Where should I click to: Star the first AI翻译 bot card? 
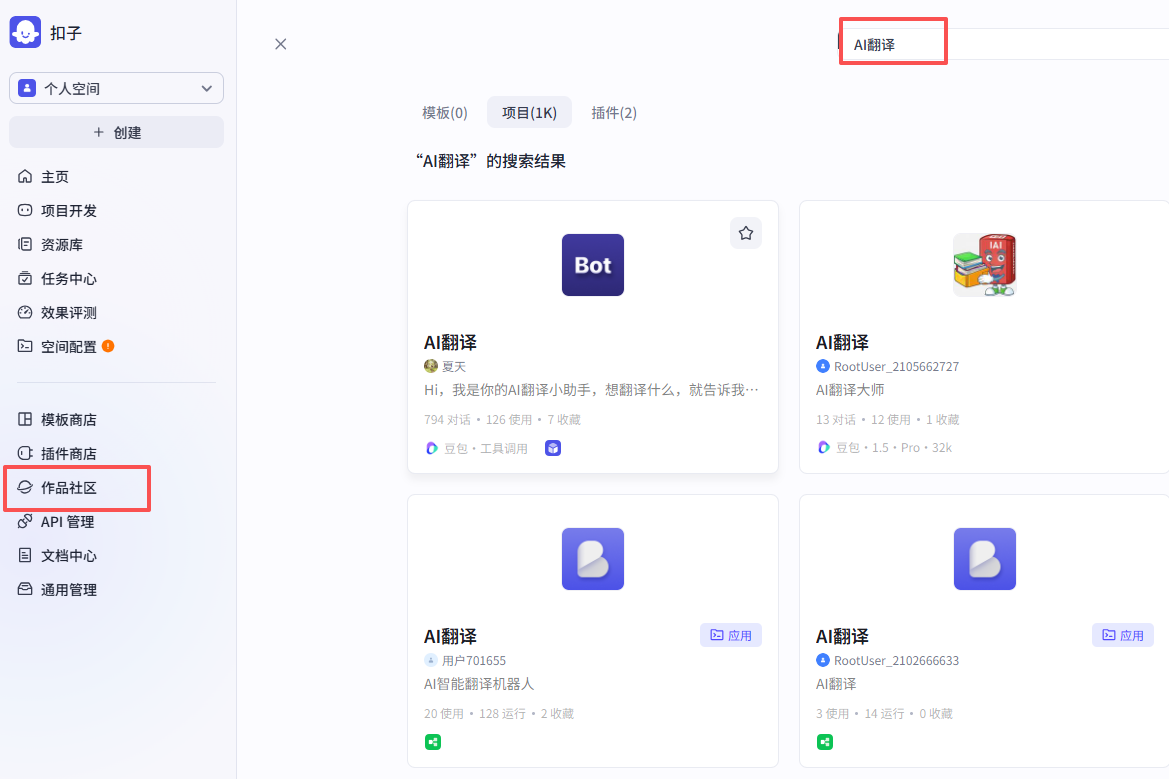[745, 232]
